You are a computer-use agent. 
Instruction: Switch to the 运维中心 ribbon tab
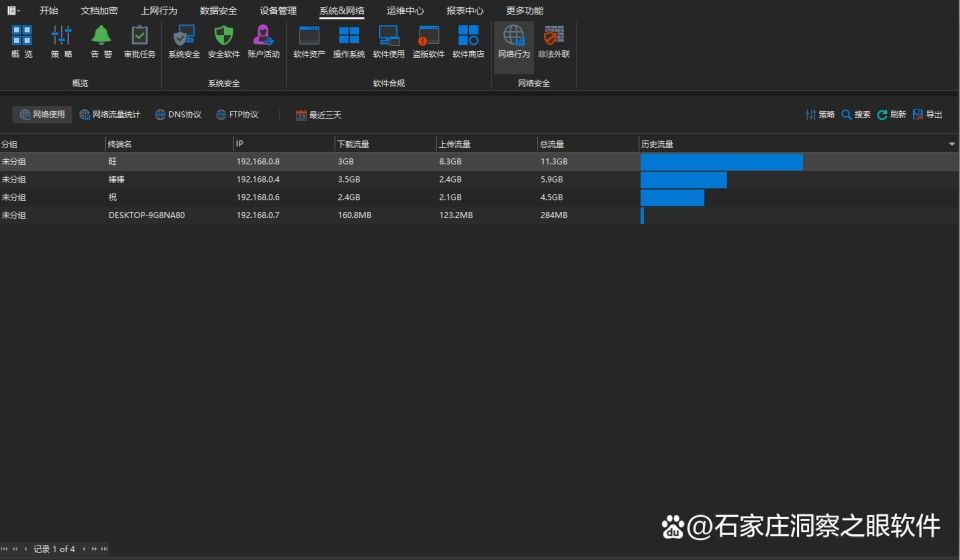tap(405, 10)
